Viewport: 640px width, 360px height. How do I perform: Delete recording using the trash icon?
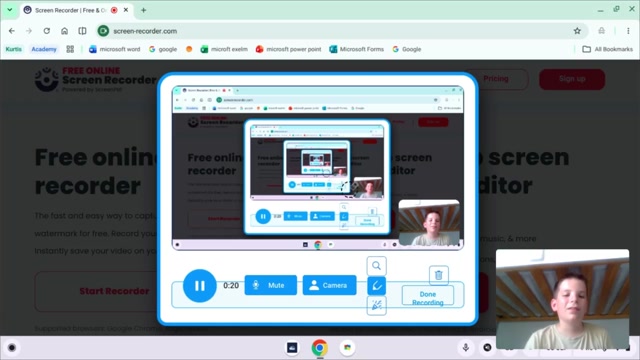(439, 275)
